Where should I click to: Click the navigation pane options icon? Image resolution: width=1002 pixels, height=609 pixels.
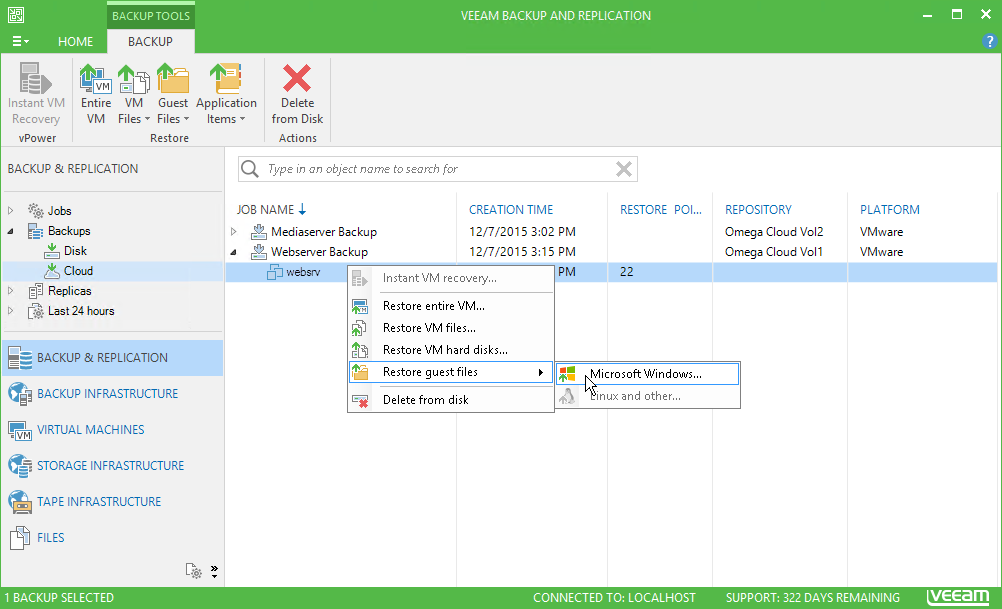(x=194, y=571)
